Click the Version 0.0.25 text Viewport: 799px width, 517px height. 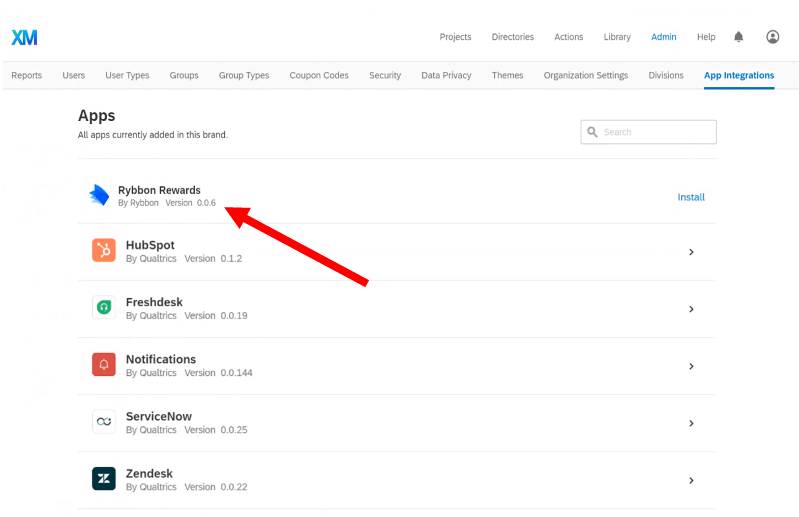216,430
